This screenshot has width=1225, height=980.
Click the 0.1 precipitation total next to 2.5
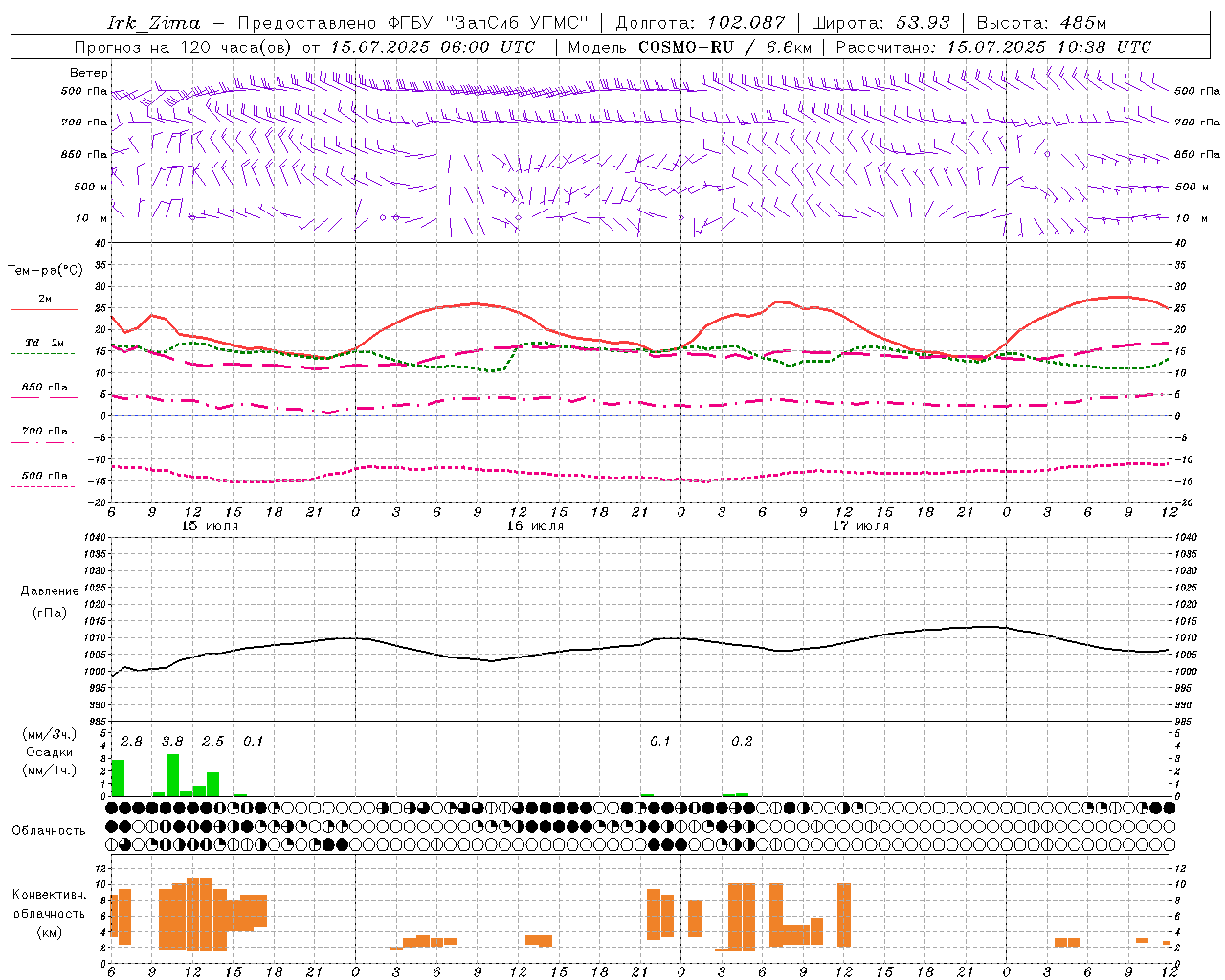(253, 741)
